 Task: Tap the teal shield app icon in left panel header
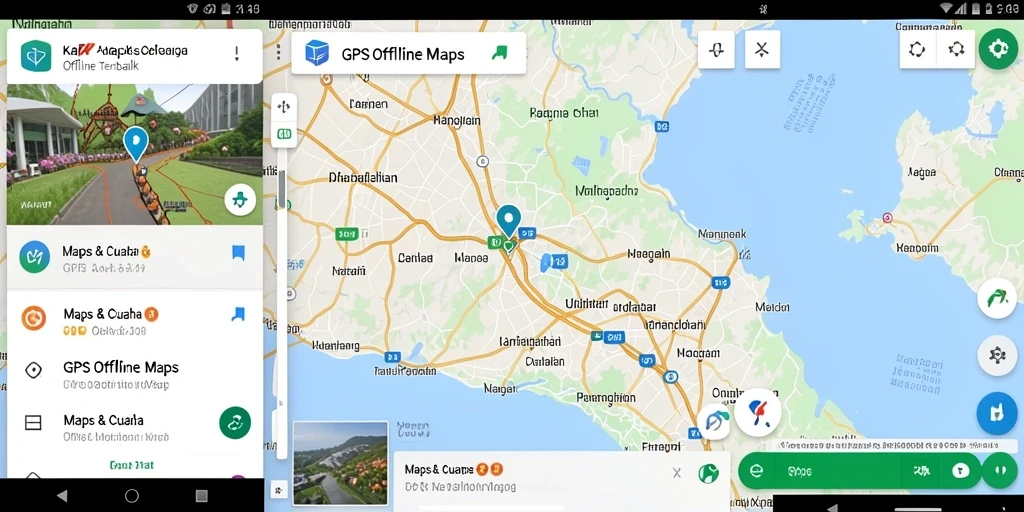pyautogui.click(x=36, y=56)
